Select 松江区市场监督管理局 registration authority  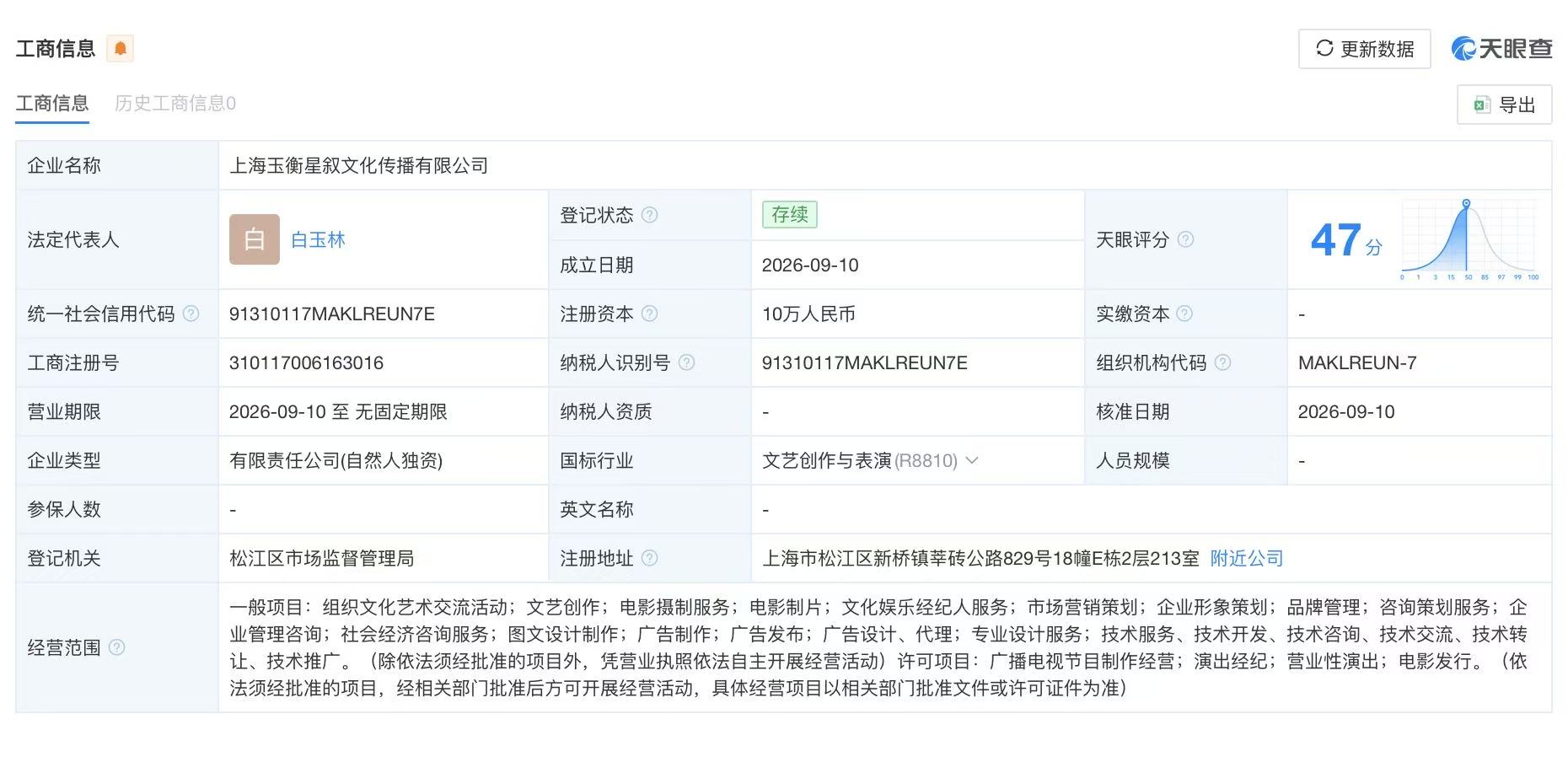point(322,558)
